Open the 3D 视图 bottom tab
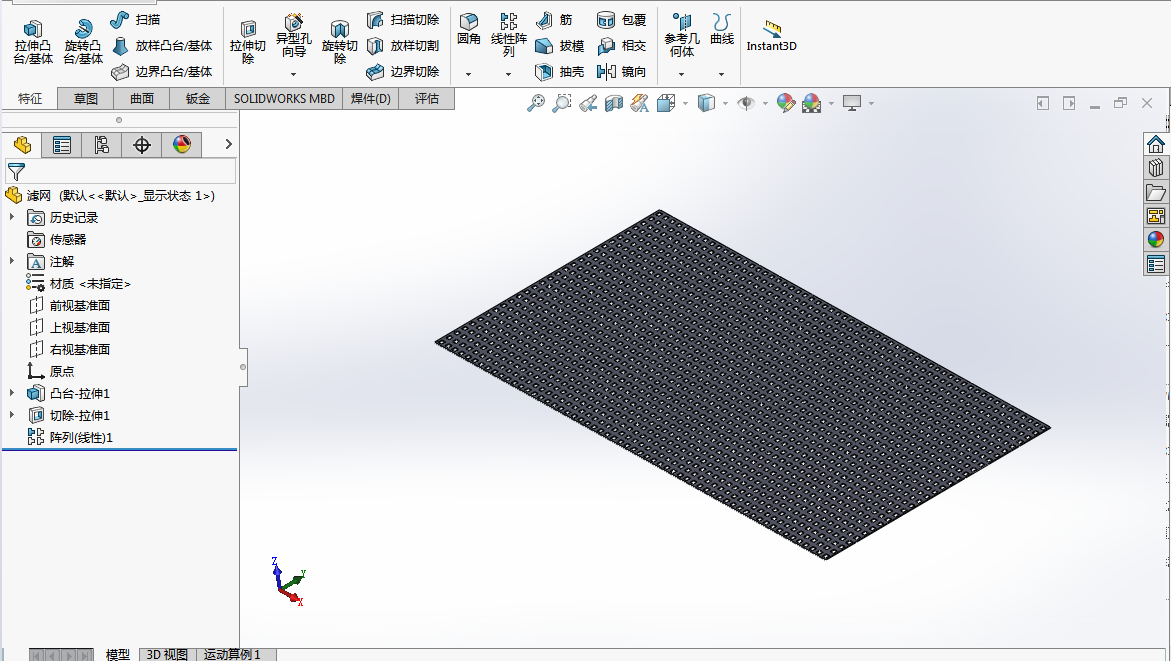The image size is (1171, 661). (x=167, y=654)
